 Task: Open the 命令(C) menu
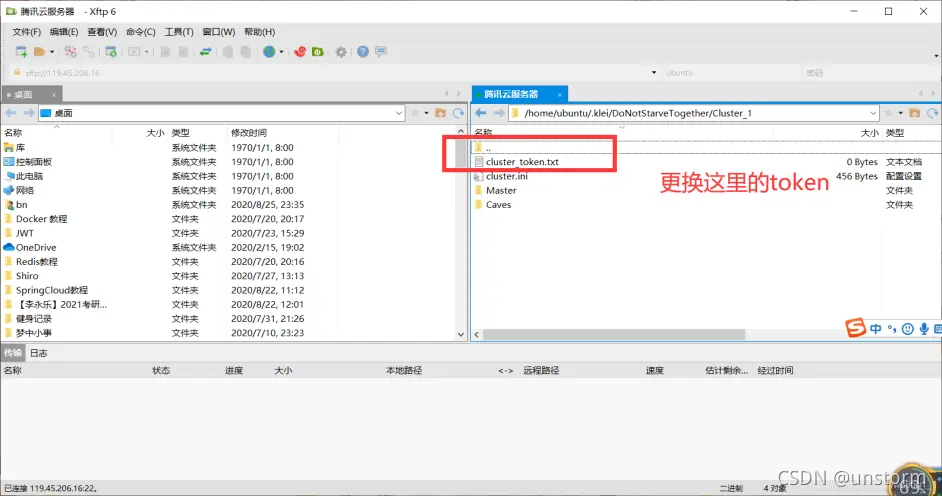point(141,32)
